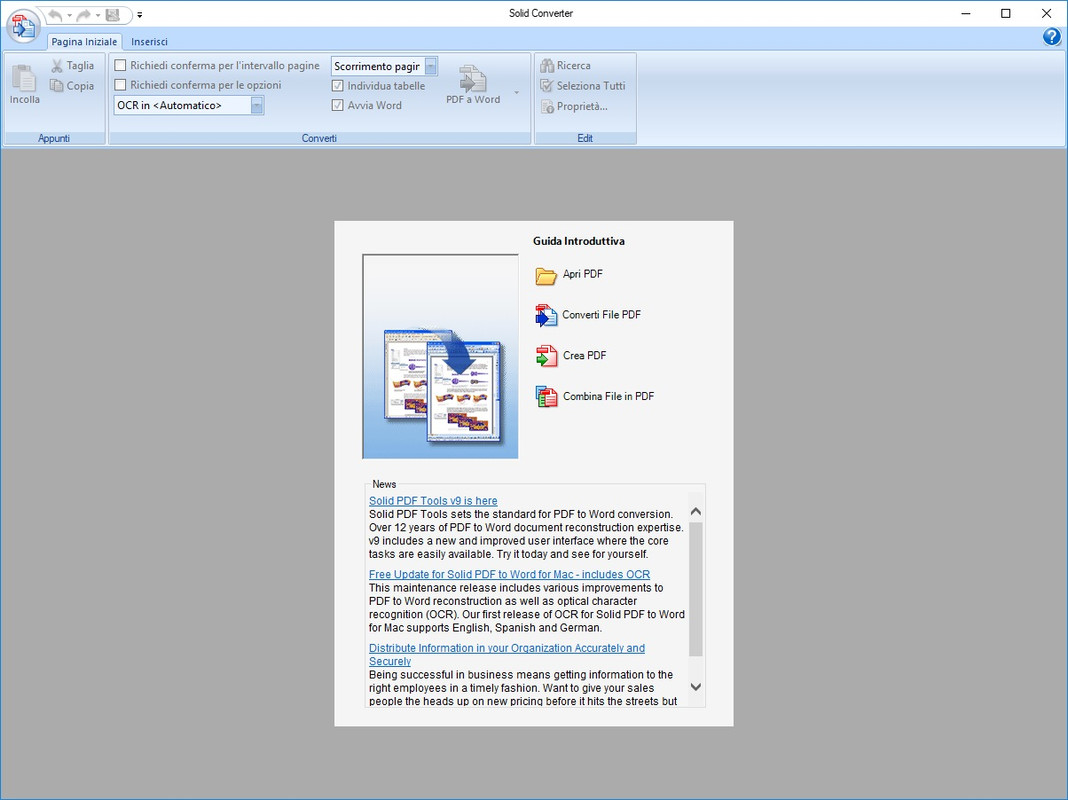Toggle the Avvia Word checkbox
Viewport: 1068px width, 800px height.
coord(337,106)
